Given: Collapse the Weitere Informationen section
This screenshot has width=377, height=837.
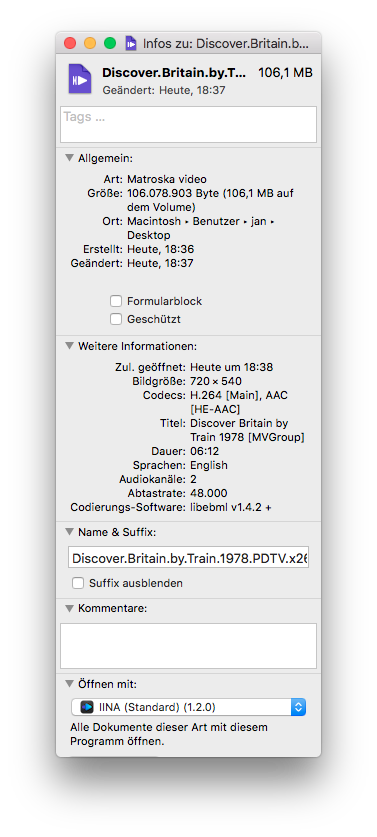Looking at the screenshot, I should click(x=69, y=346).
